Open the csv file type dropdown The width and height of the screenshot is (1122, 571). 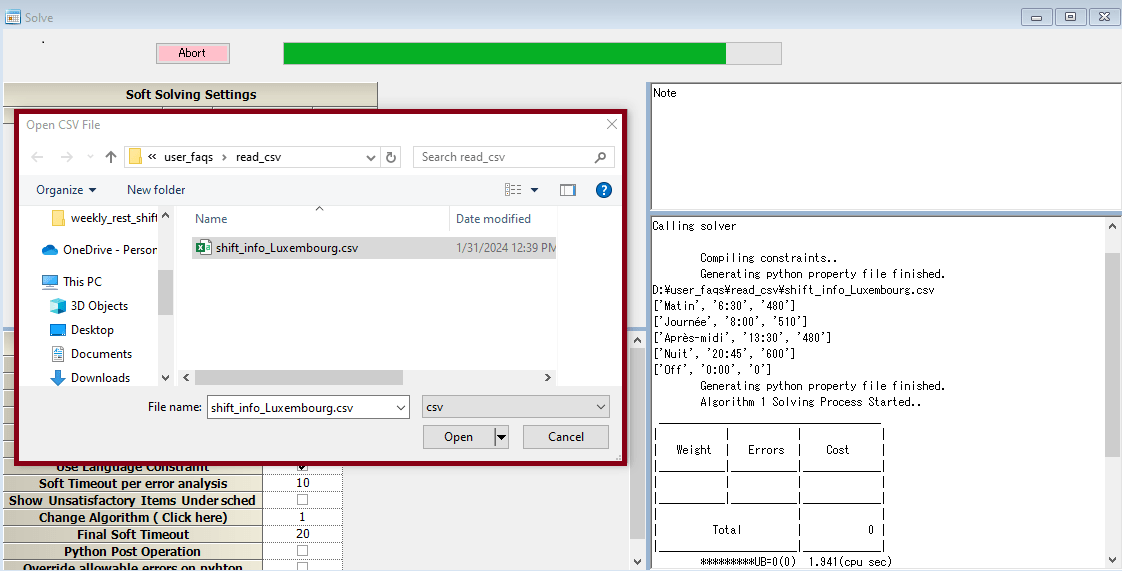516,406
